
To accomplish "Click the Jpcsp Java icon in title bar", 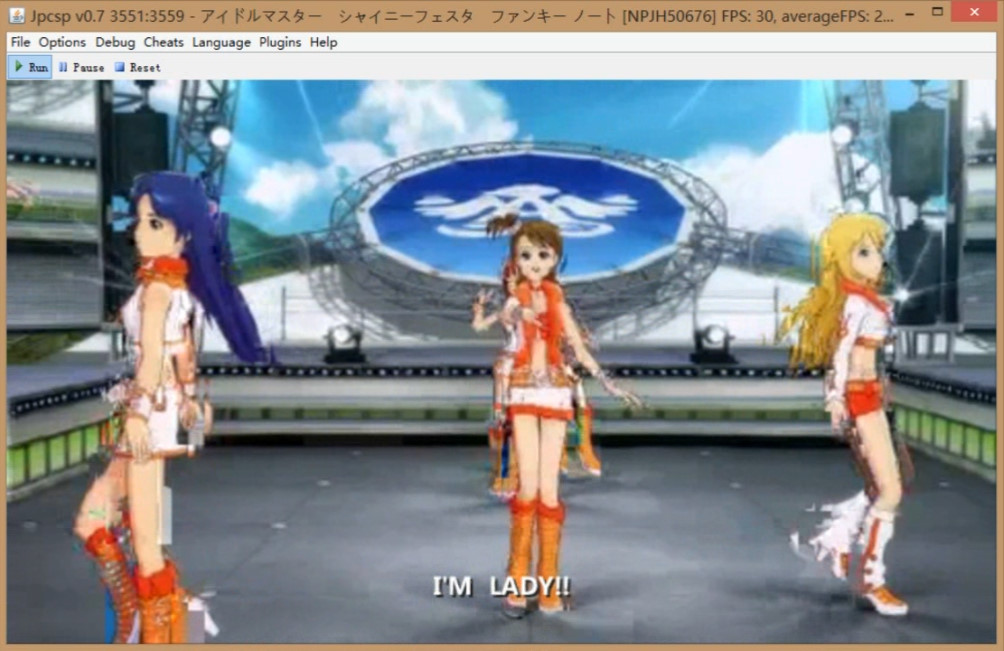I will pos(17,15).
